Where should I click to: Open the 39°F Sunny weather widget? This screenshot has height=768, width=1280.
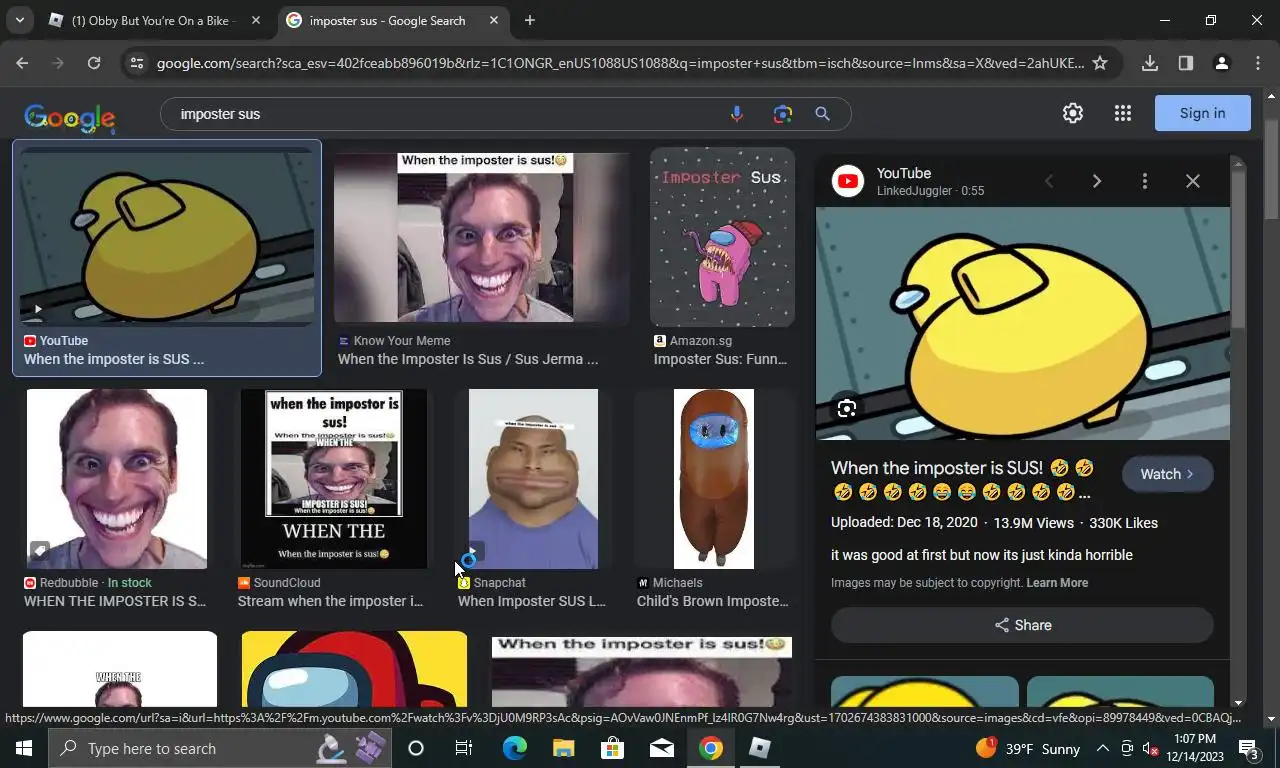point(1028,748)
